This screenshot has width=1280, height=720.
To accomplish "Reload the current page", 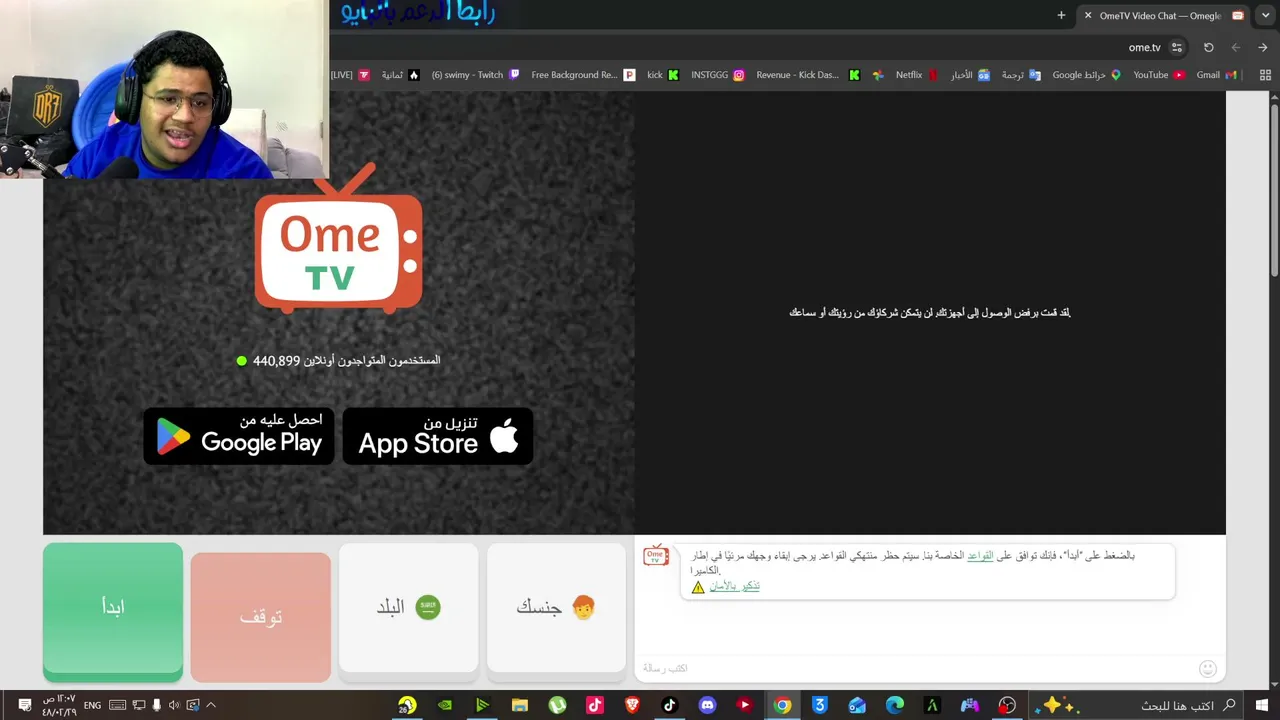I will click(x=1209, y=47).
